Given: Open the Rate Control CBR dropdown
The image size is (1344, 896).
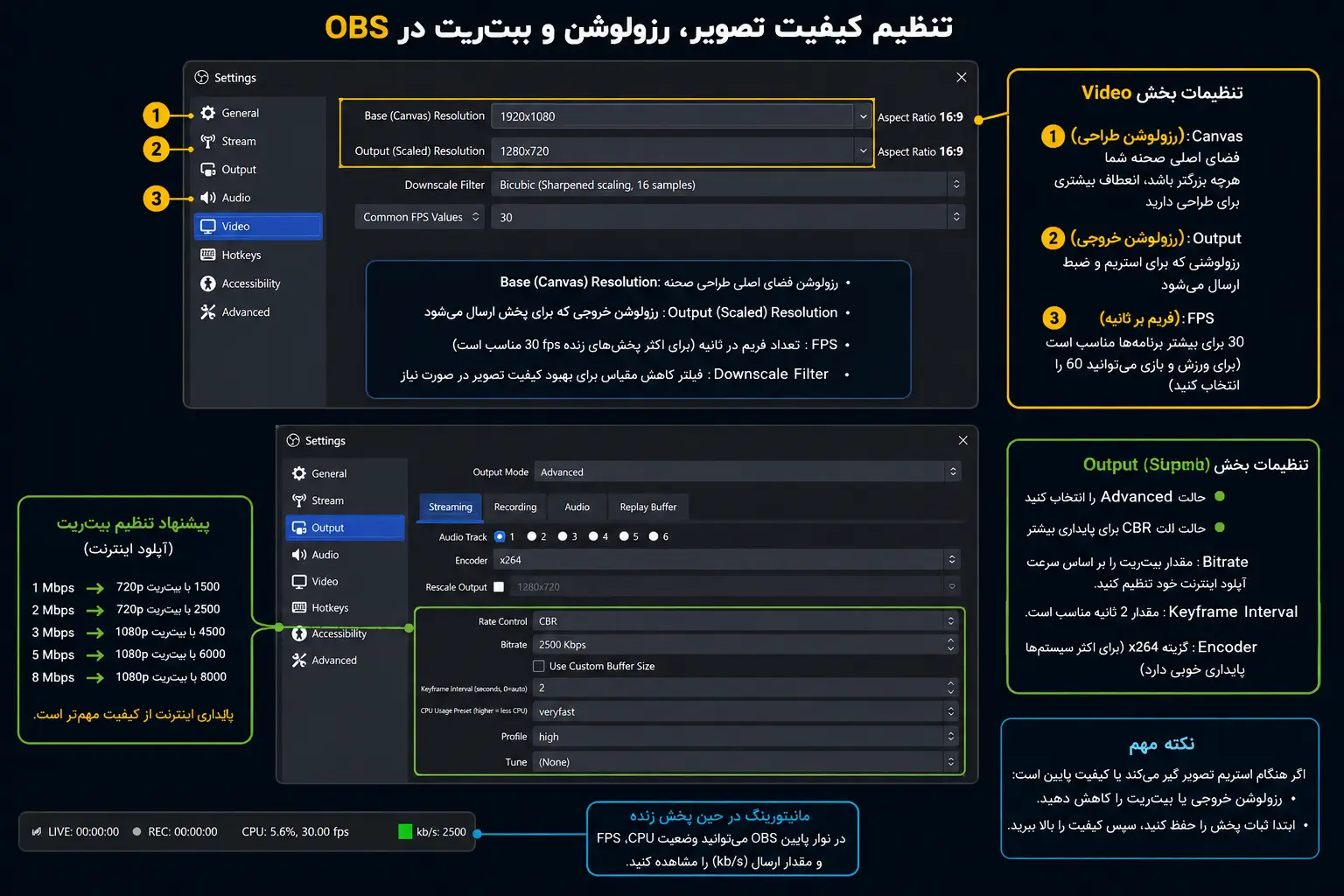Looking at the screenshot, I should pos(747,621).
